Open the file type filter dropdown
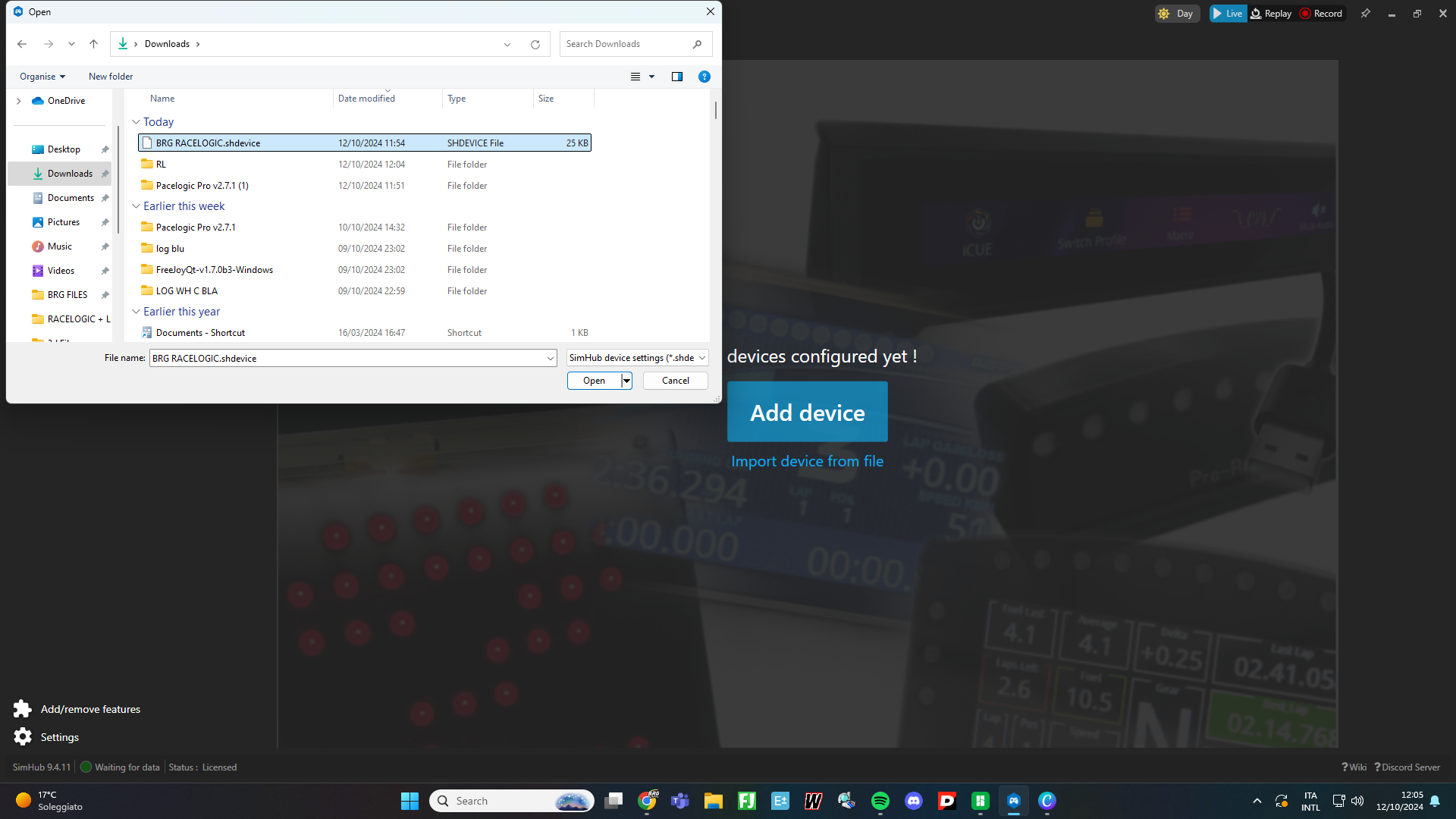Image resolution: width=1456 pixels, height=819 pixels. (x=638, y=358)
